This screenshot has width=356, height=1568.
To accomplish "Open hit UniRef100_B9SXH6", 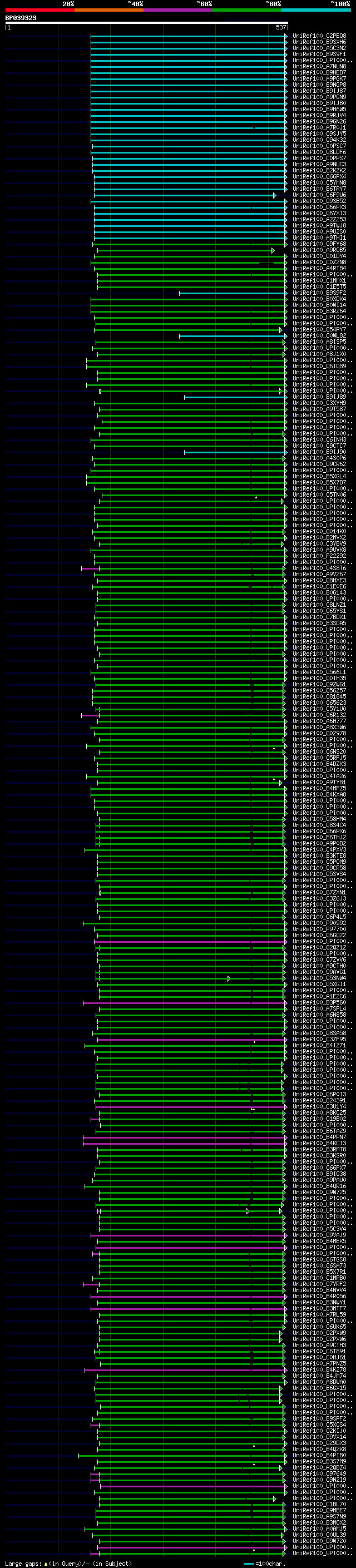I will coord(319,42).
